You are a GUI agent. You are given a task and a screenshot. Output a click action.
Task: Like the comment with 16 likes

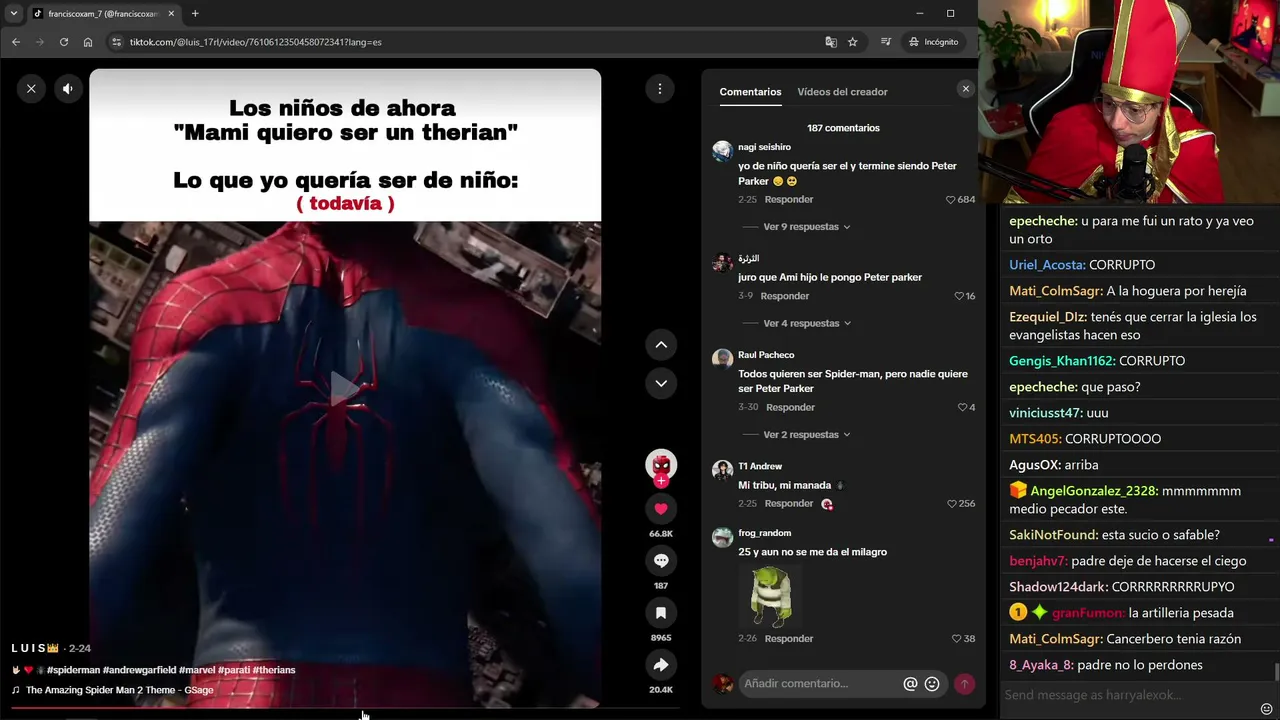[x=959, y=296]
